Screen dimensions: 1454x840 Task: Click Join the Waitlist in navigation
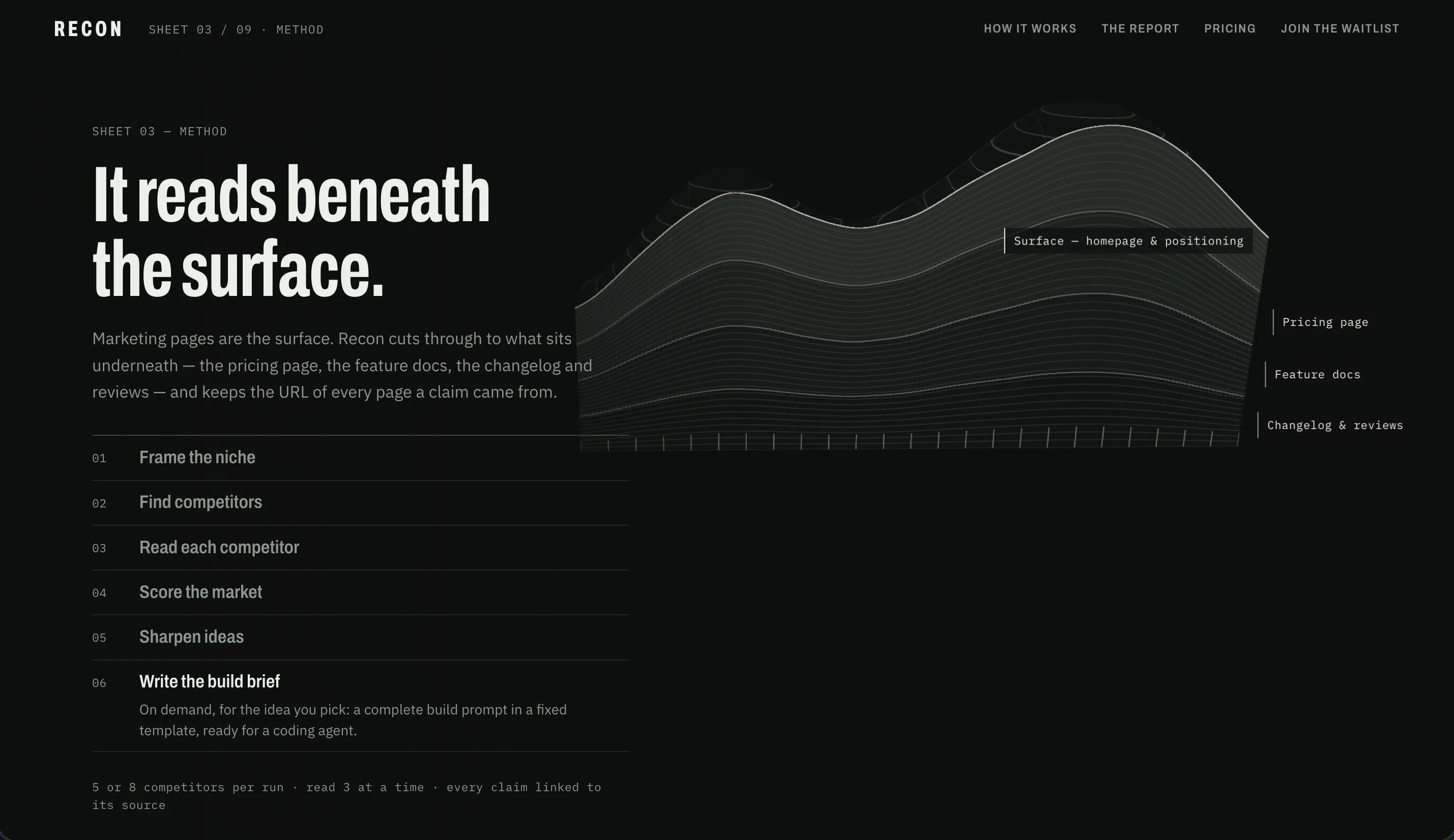pos(1340,29)
